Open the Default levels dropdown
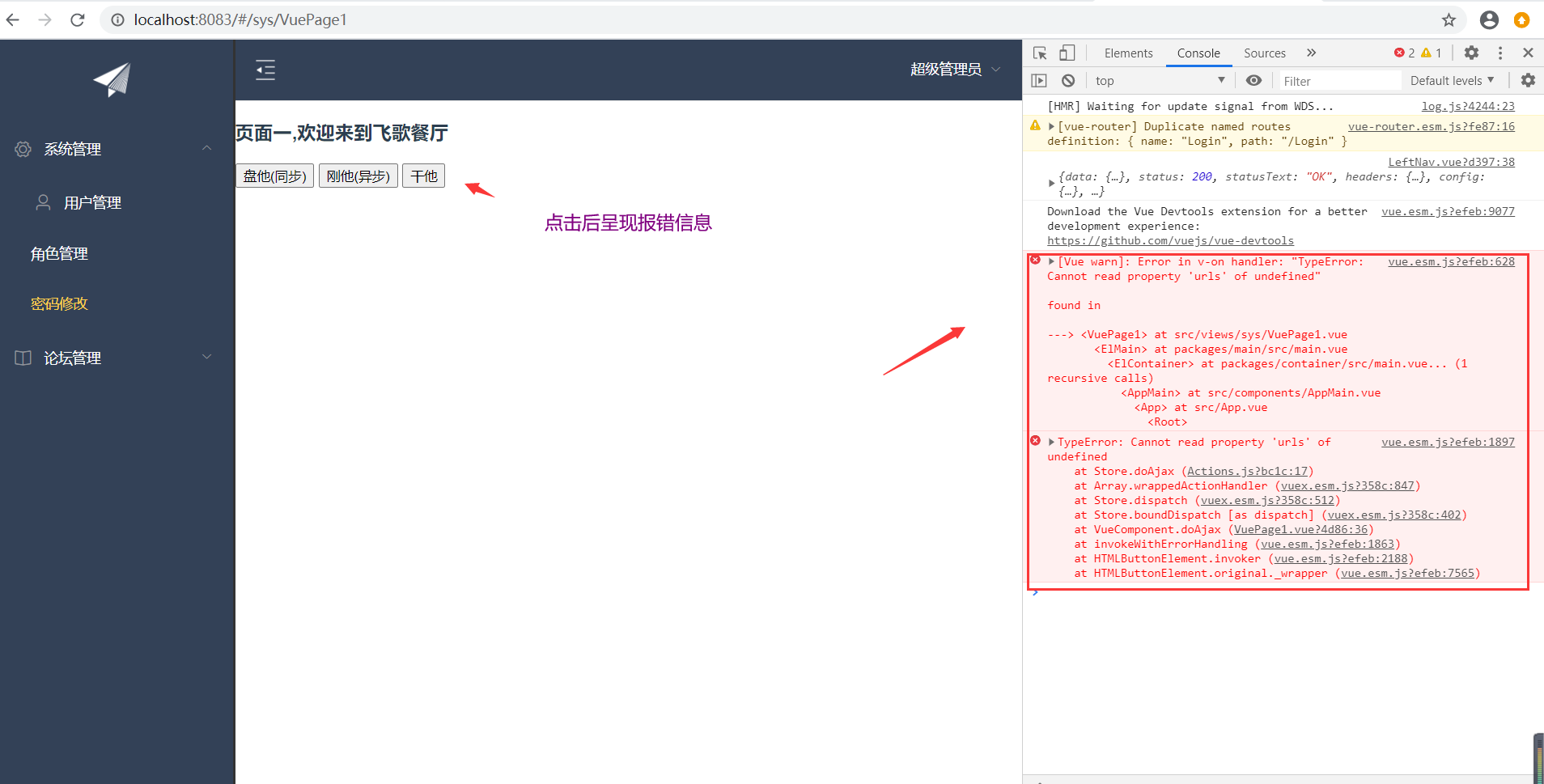 pos(1453,80)
